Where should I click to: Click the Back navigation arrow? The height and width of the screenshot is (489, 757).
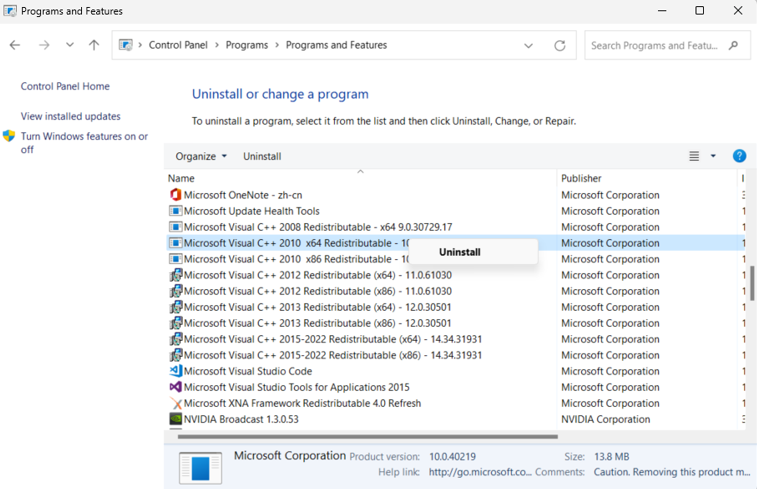pos(15,45)
